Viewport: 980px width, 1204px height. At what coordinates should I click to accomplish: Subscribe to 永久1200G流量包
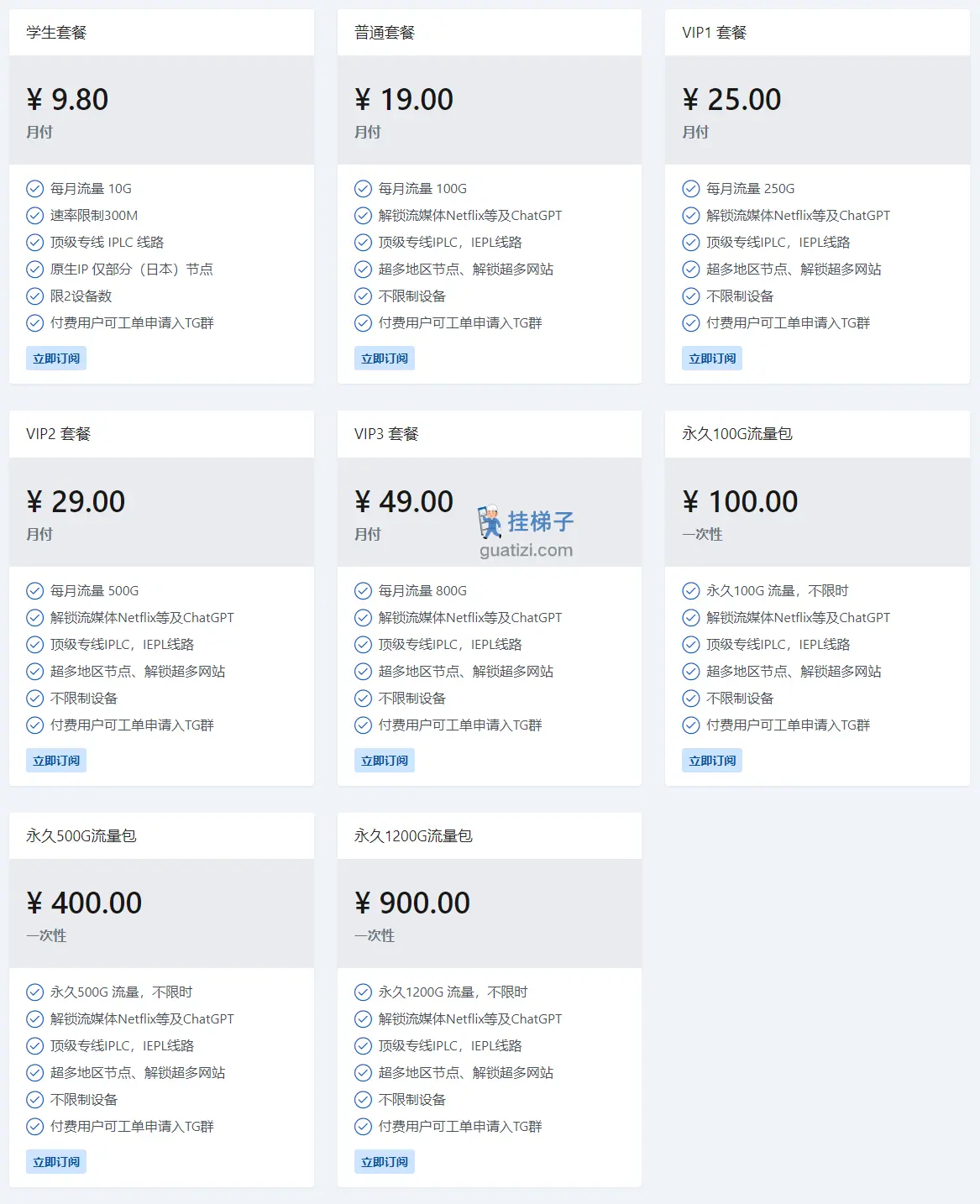tap(385, 1162)
